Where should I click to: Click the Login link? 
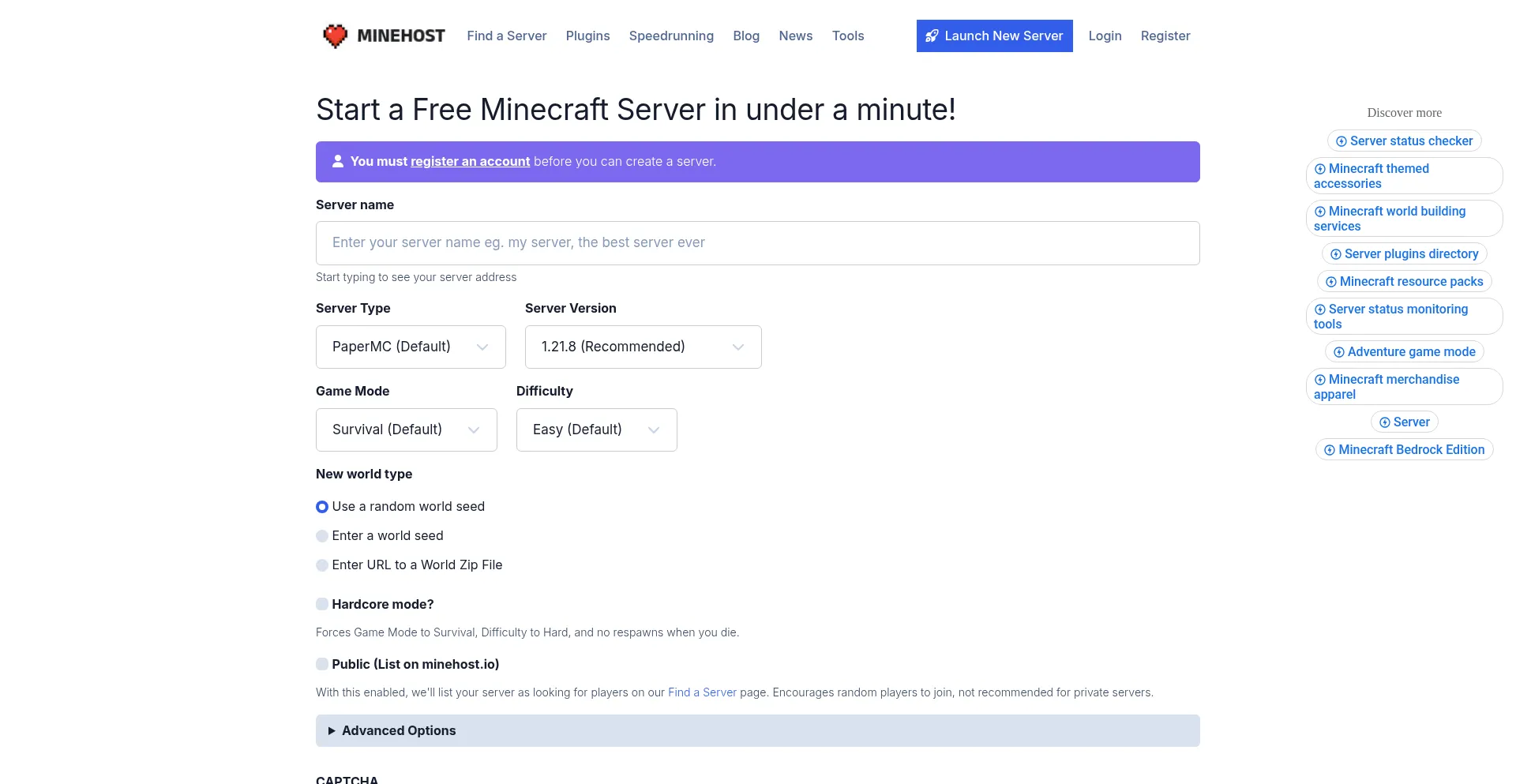(1105, 36)
